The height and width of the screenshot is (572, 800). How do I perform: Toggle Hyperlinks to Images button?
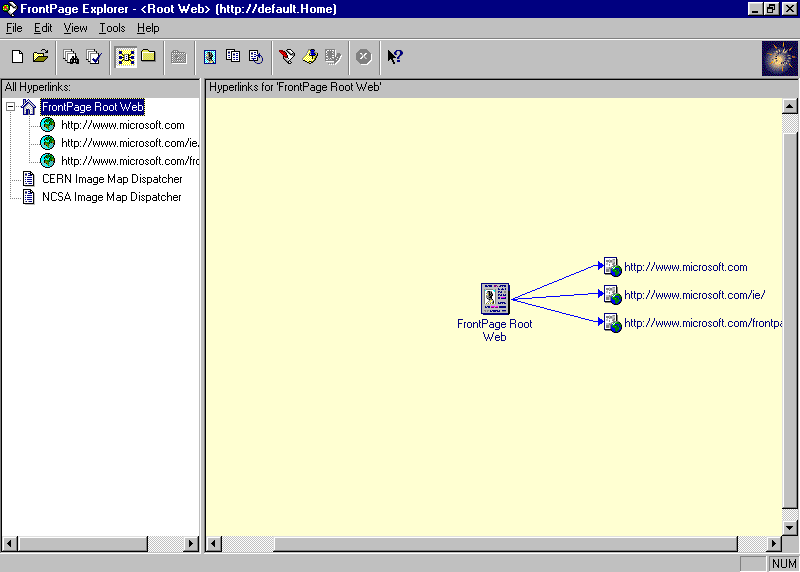click(210, 57)
